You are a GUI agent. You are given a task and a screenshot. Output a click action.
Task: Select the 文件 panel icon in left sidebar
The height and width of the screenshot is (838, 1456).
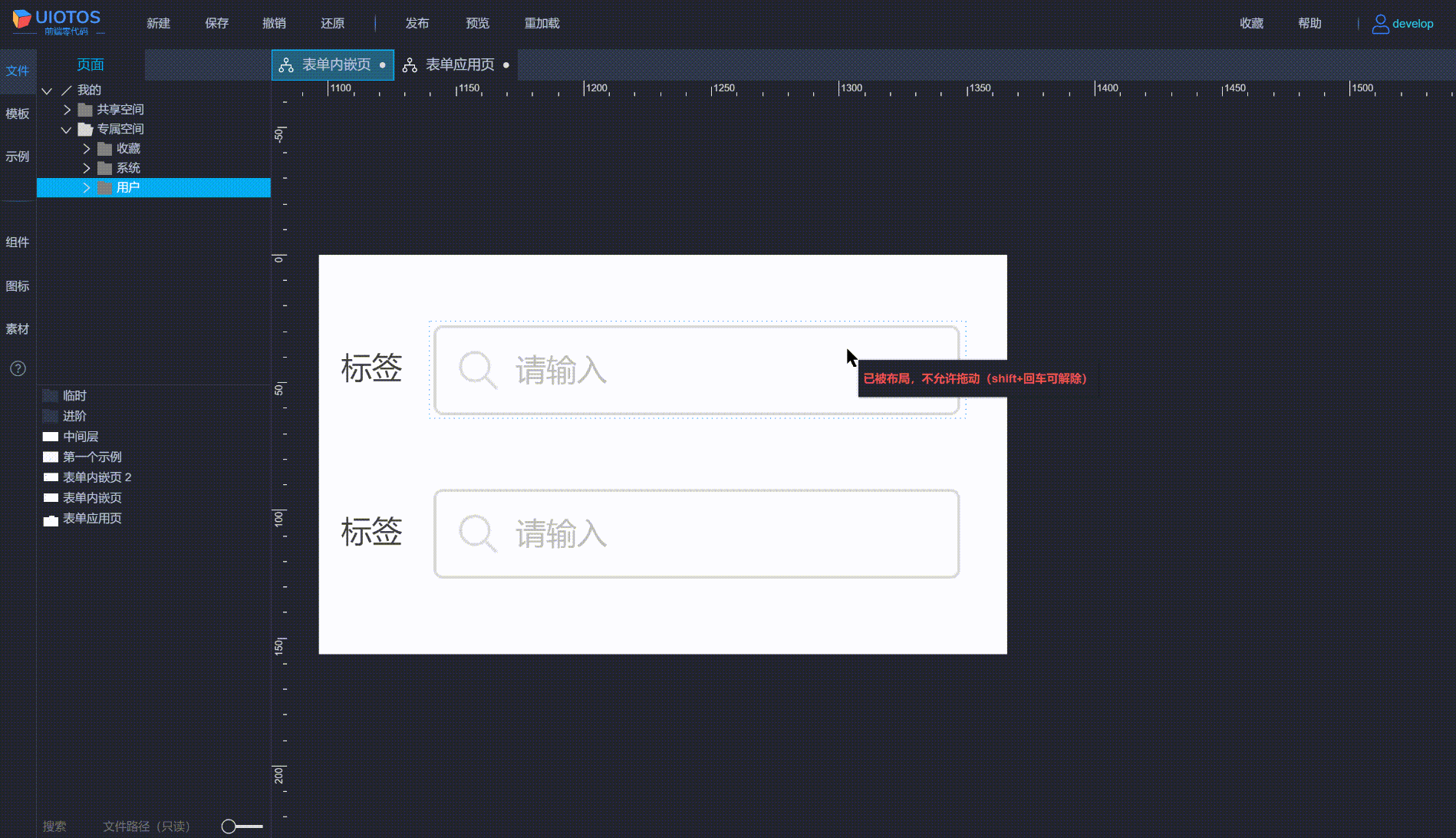click(x=18, y=71)
